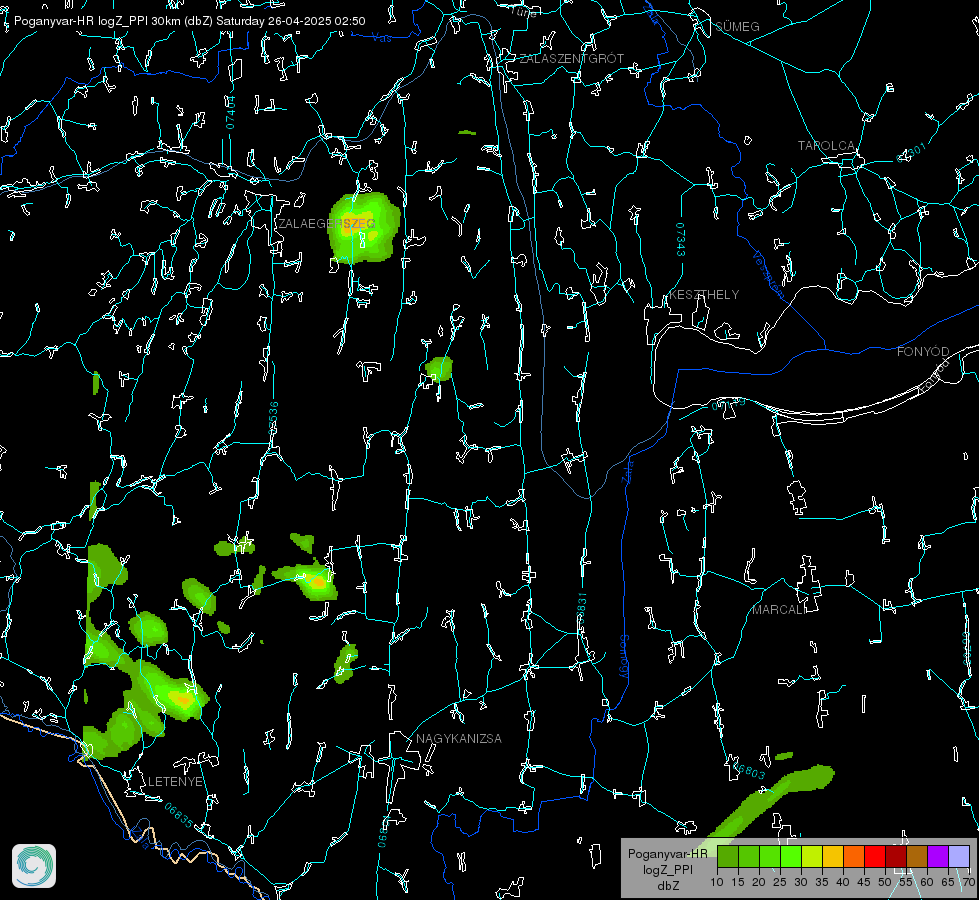979x900 pixels.
Task: Click the KESZTHELY city label
Action: (704, 295)
